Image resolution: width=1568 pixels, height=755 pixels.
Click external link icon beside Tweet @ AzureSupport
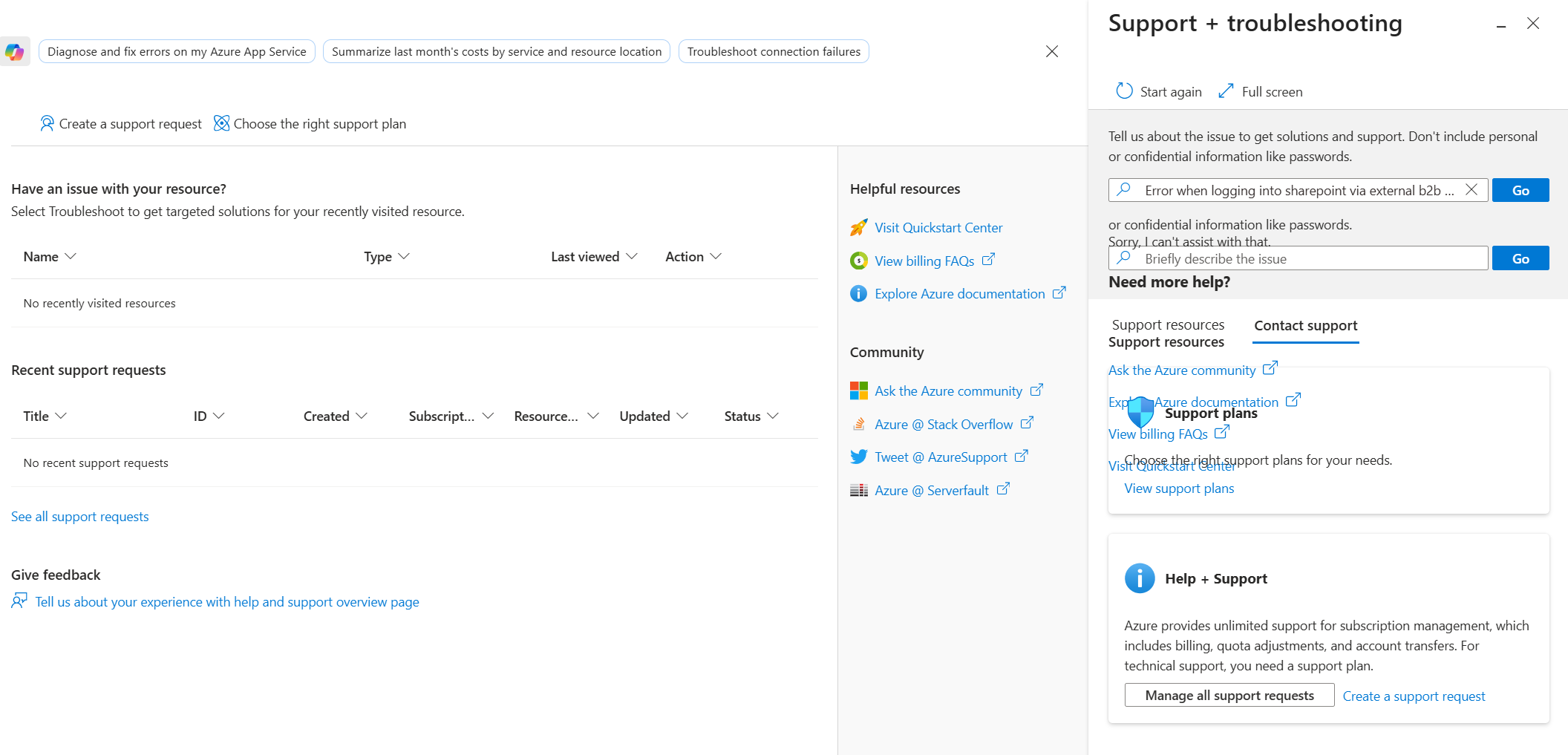point(1022,456)
